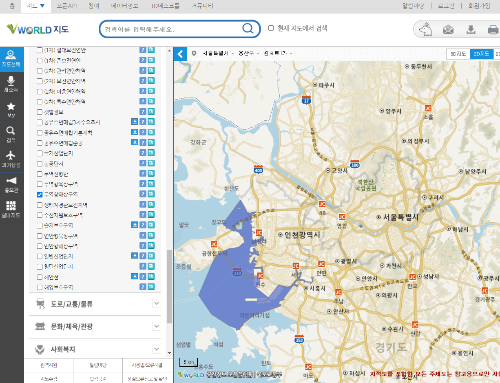Viewport: 500px width, 383px height.
Task: Click dark-blue icon on 습지보호구역 row
Action: pos(134,225)
